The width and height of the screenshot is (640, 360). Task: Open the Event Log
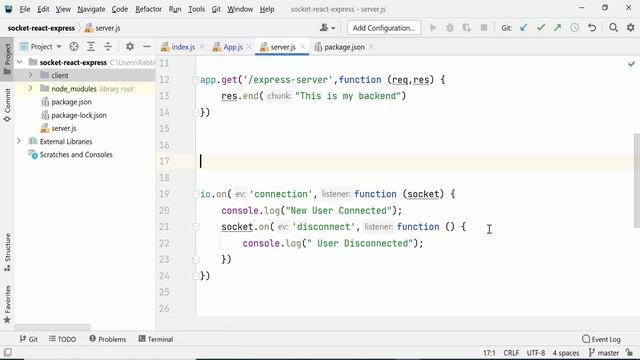[601, 339]
